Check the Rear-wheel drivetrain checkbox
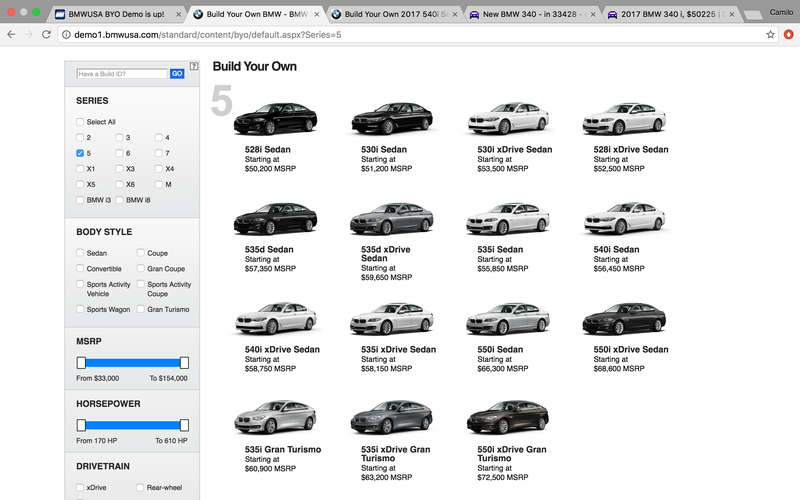 (140, 487)
